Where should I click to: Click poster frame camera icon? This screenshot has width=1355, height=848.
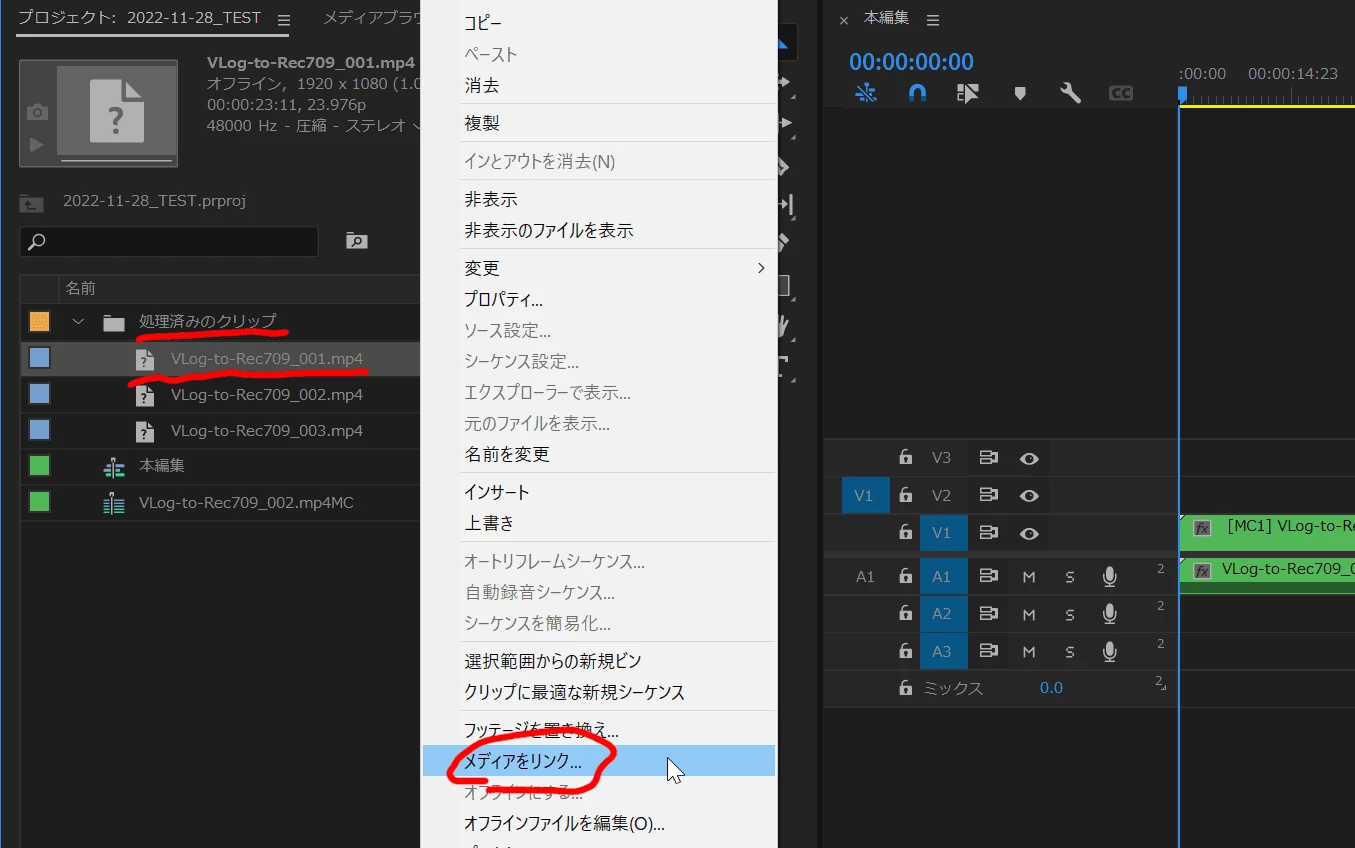click(x=37, y=112)
